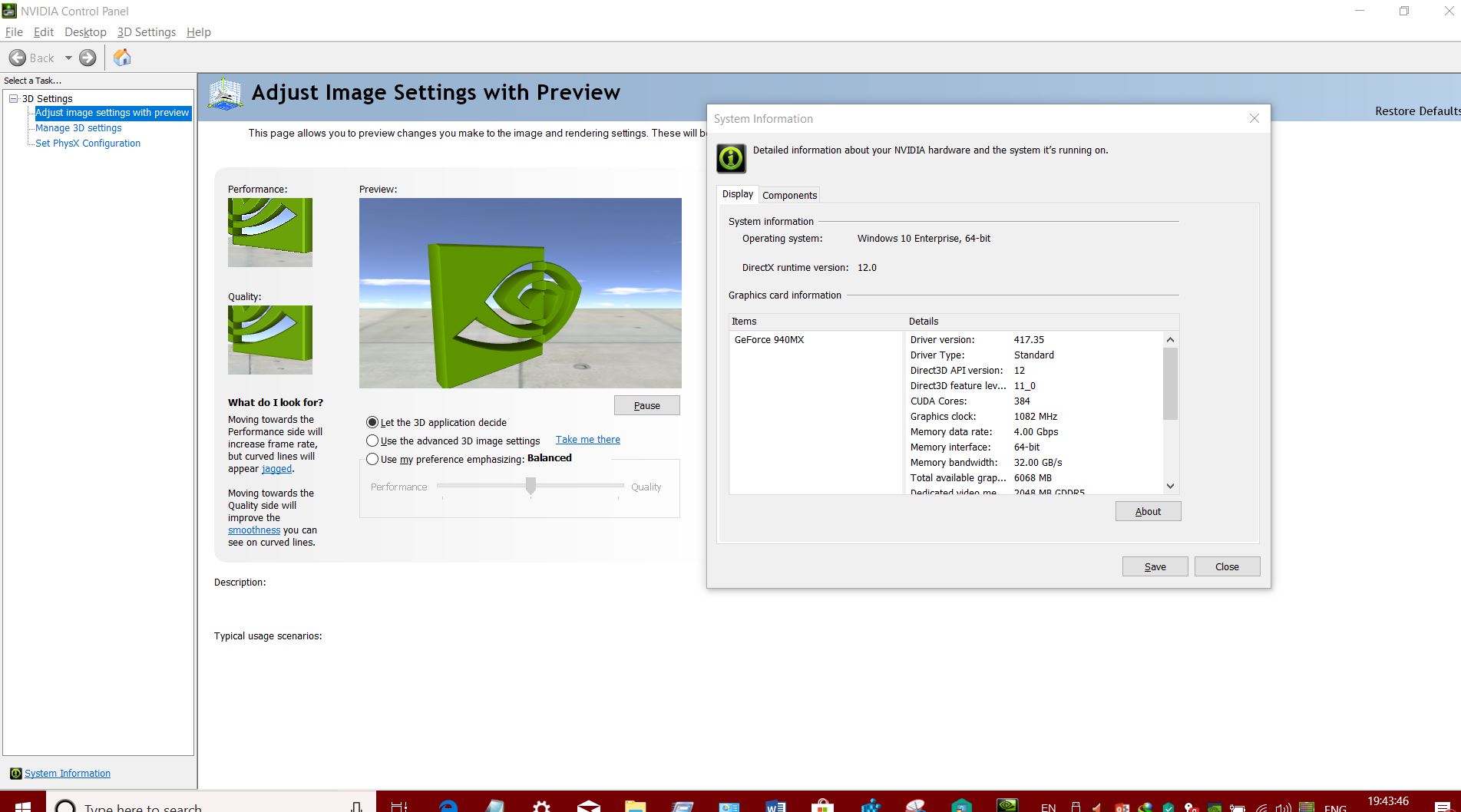The width and height of the screenshot is (1461, 812).
Task: Click the Performance thumbnail image
Action: [x=270, y=233]
